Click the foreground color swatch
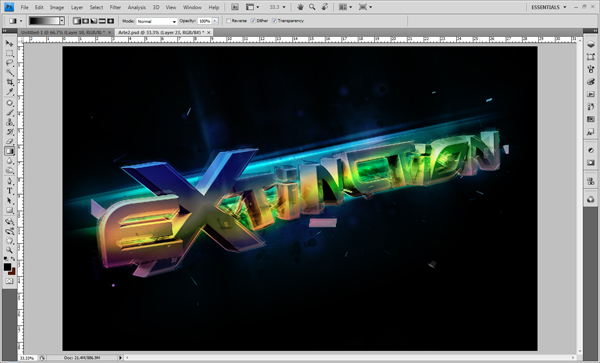 coord(7,267)
